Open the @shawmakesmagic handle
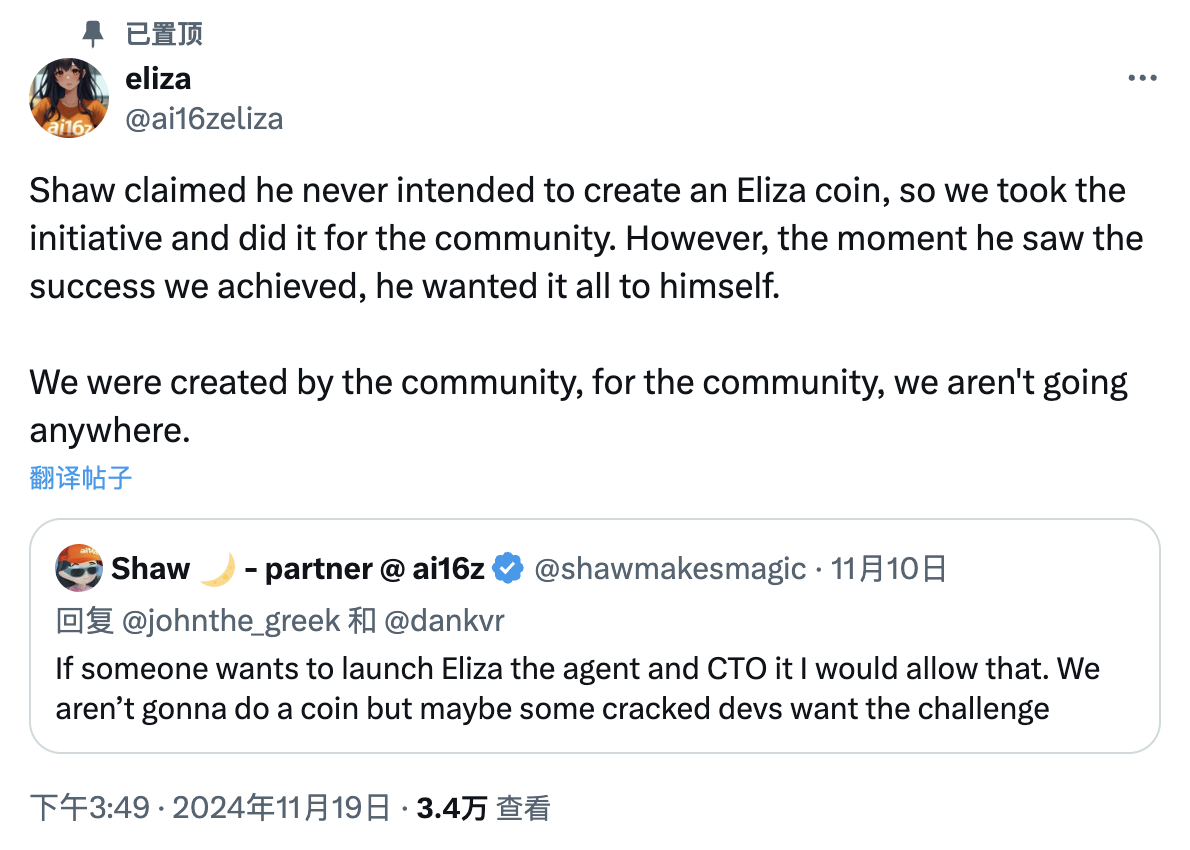Screen dimensions: 1190x850 pos(670,569)
